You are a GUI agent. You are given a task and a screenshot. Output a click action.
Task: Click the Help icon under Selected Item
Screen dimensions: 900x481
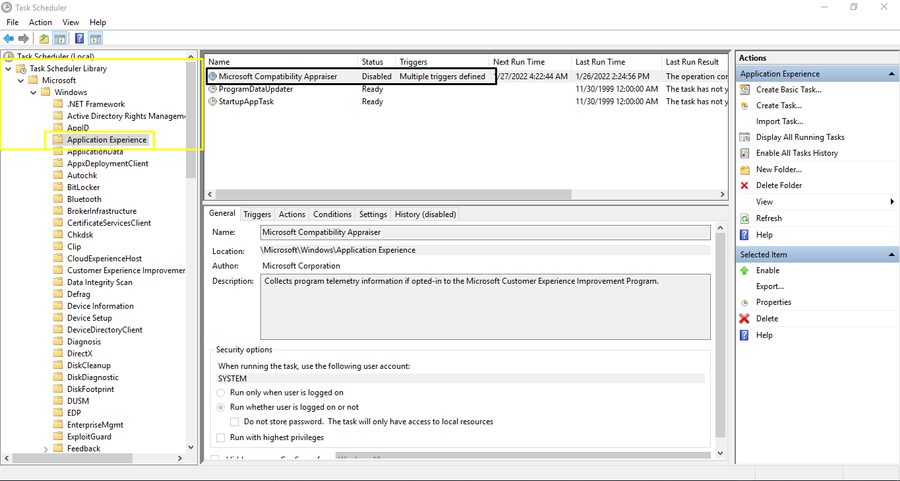coord(744,335)
